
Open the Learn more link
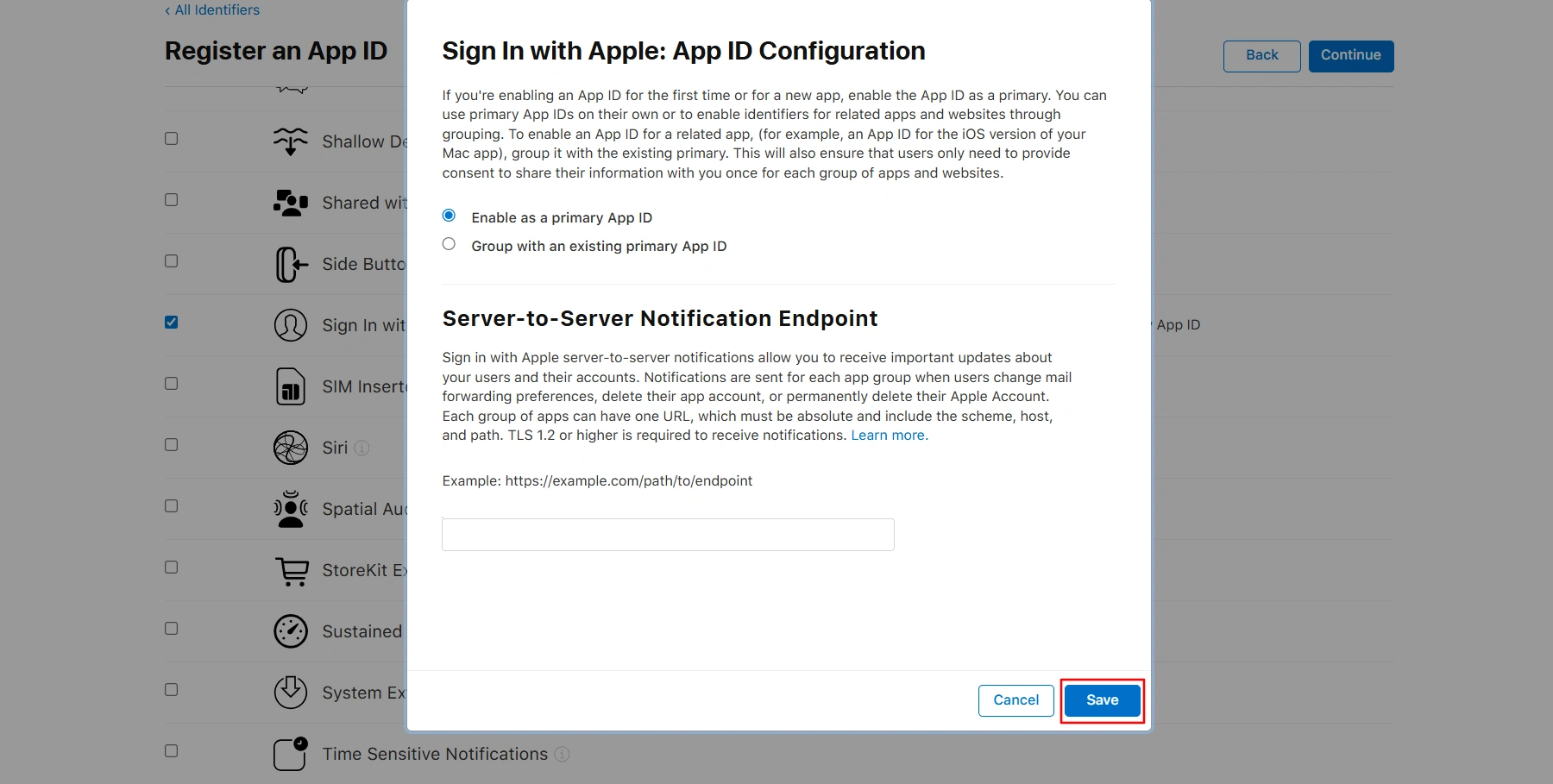click(890, 436)
